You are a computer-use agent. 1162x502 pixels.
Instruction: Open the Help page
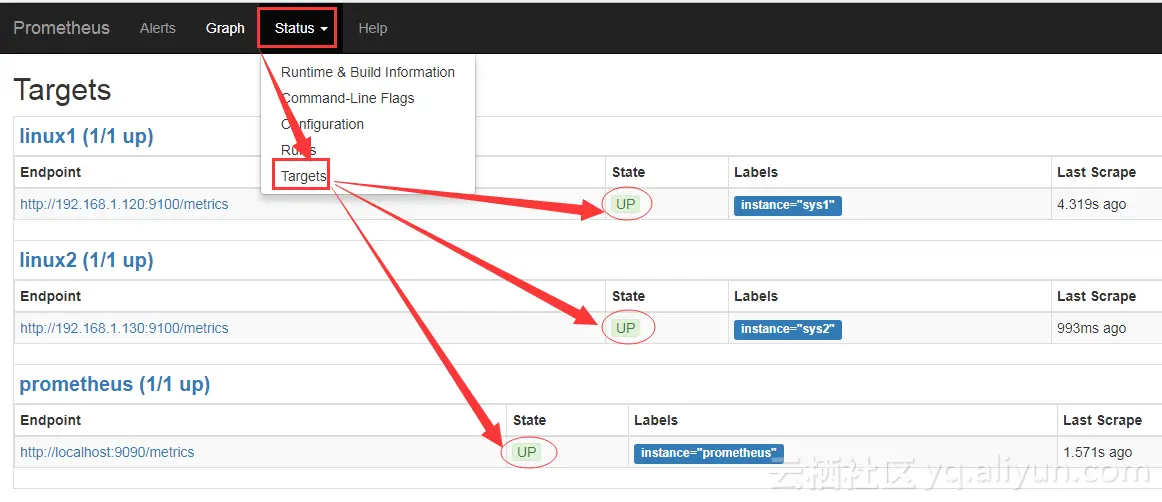point(373,28)
